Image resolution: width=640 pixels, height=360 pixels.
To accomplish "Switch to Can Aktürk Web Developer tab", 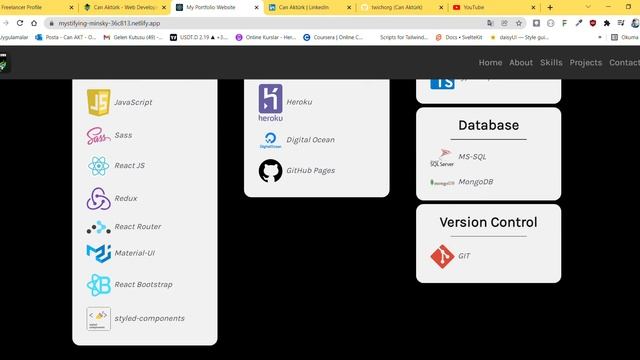I will tap(125, 7).
